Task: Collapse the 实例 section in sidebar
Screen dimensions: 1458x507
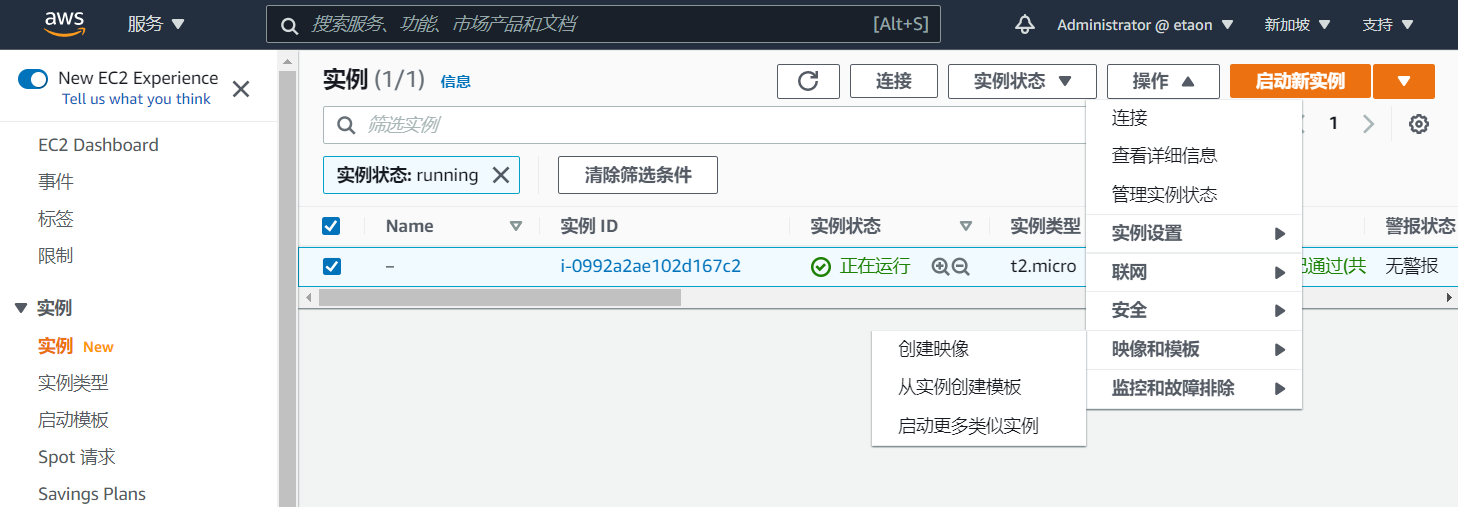Action: click(x=21, y=308)
